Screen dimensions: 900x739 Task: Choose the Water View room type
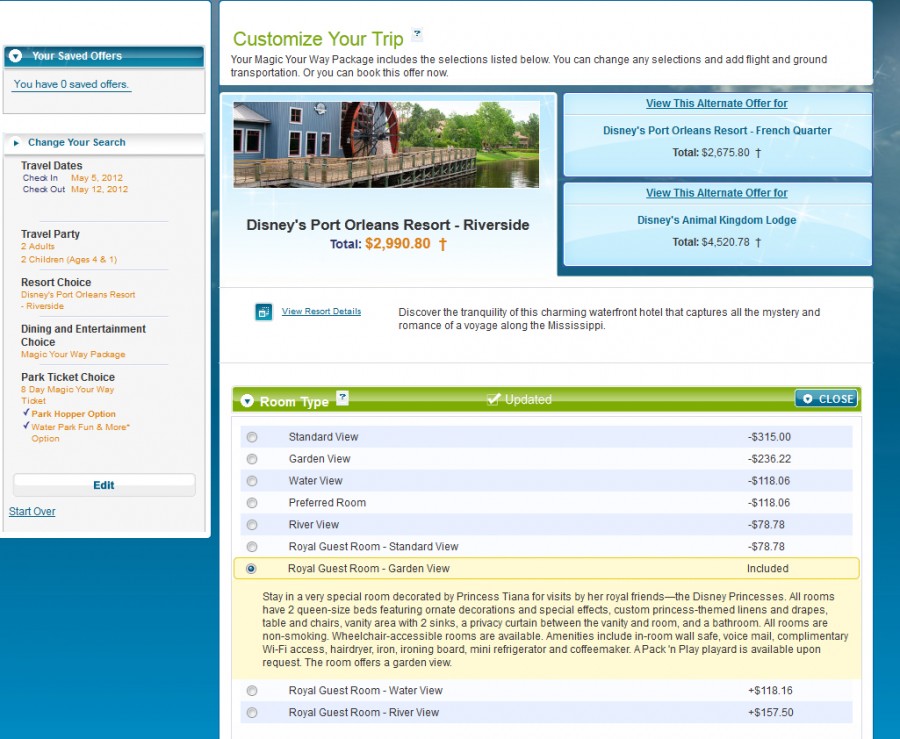[251, 481]
